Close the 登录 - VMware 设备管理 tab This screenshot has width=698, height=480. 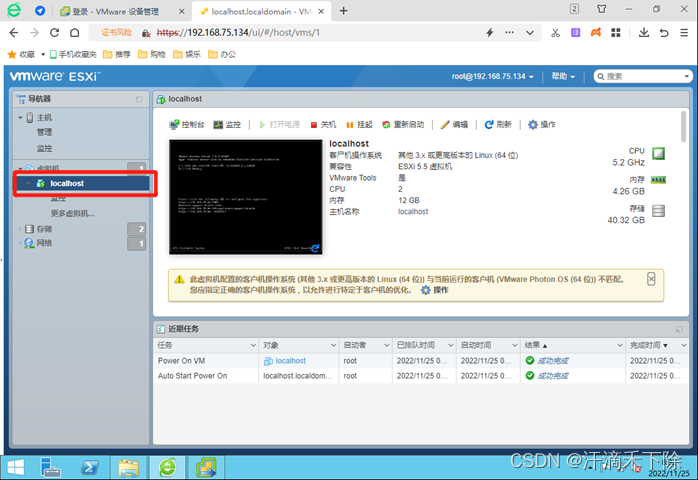tap(182, 12)
